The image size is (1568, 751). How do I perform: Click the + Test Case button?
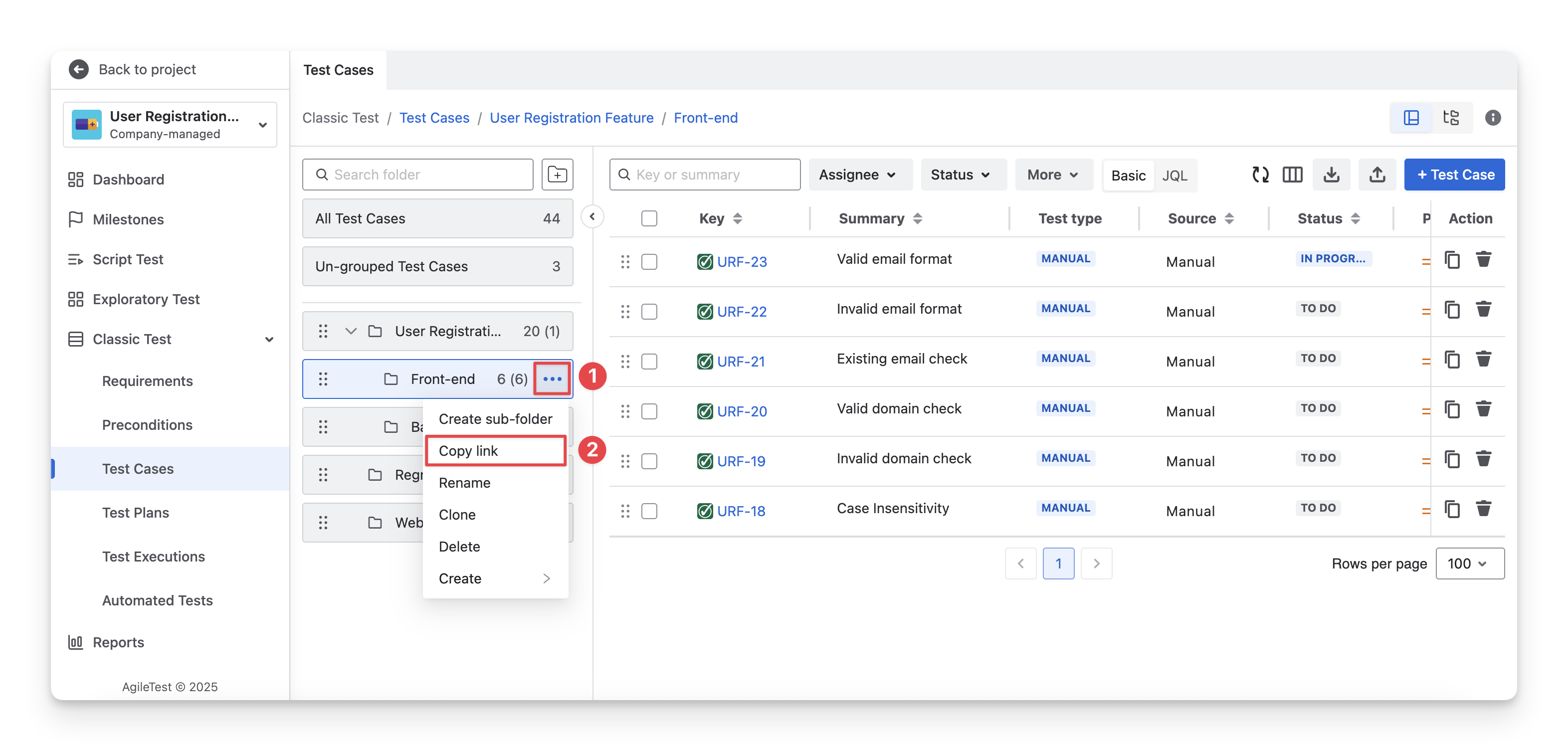(1454, 175)
